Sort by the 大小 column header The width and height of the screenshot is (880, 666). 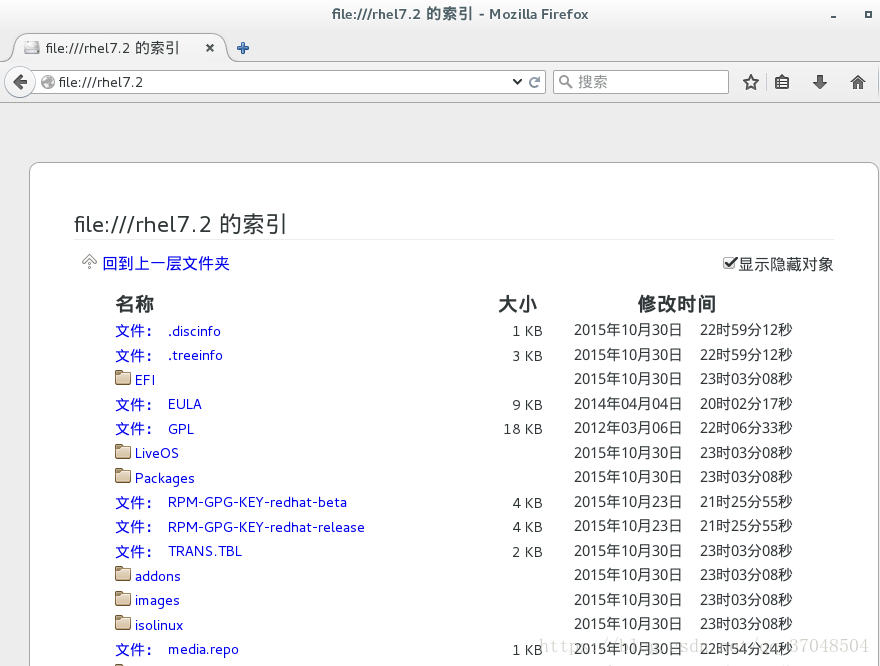pyautogui.click(x=517, y=304)
